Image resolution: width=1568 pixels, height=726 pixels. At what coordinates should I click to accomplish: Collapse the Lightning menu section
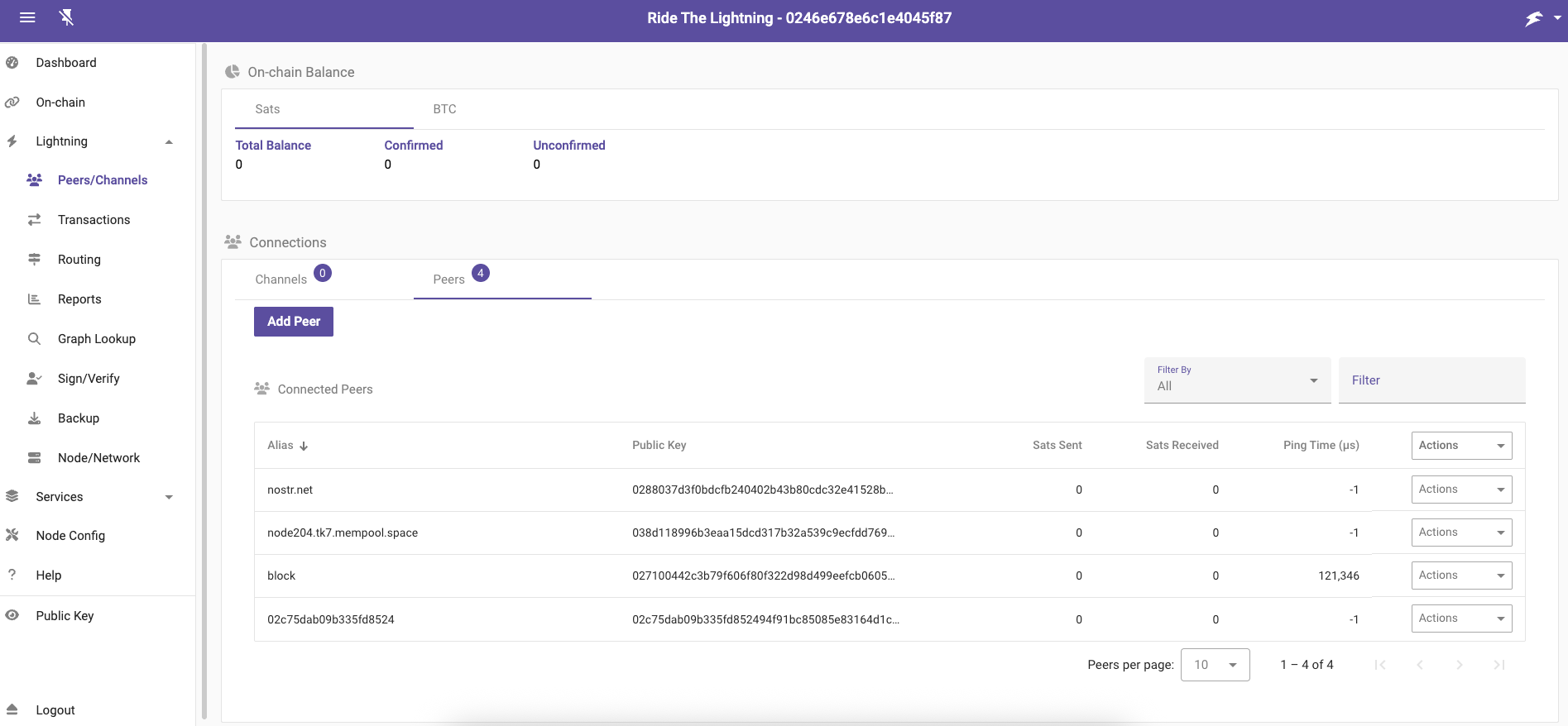coord(169,142)
